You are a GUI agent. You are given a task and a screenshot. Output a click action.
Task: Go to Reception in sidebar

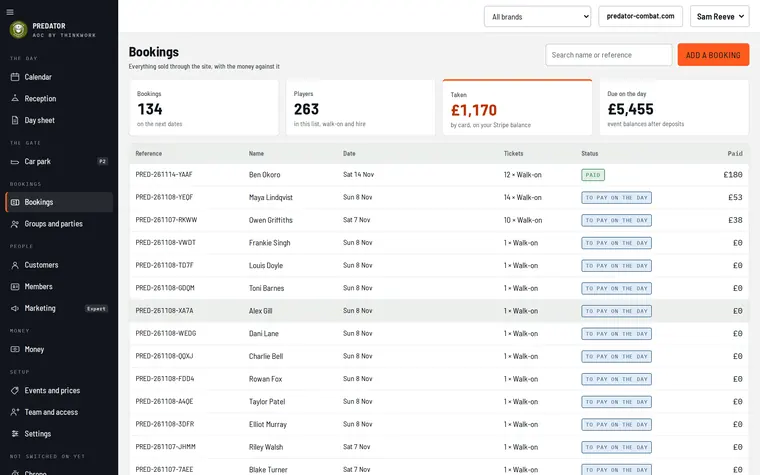click(59, 98)
